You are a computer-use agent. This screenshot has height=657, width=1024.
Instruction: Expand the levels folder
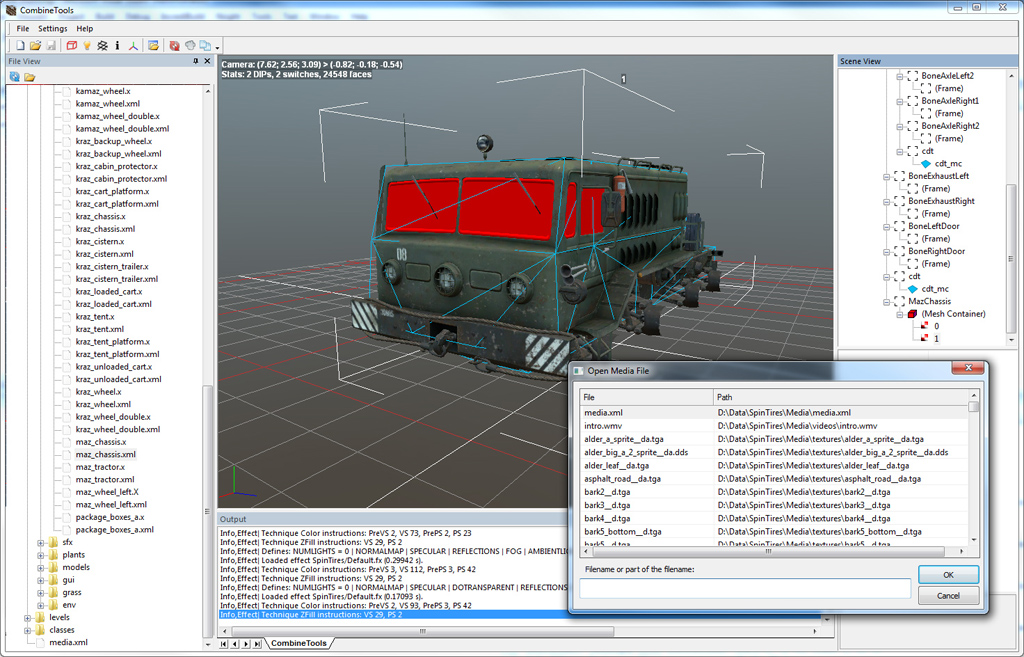point(27,618)
